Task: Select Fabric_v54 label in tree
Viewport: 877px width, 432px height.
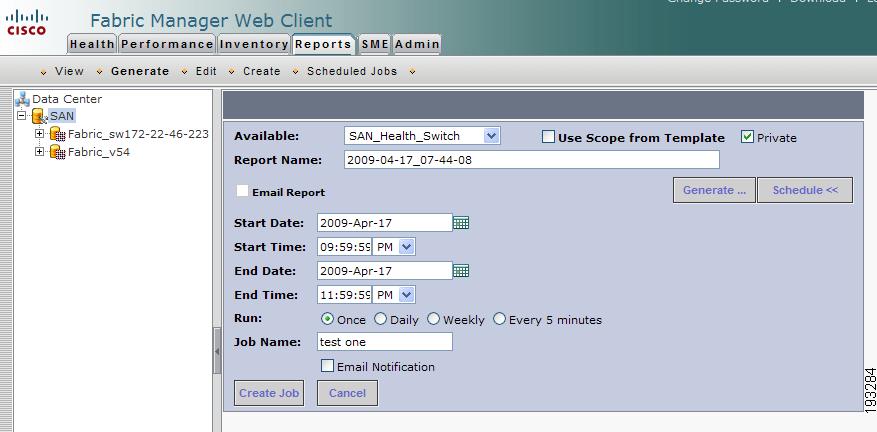Action: (x=99, y=152)
